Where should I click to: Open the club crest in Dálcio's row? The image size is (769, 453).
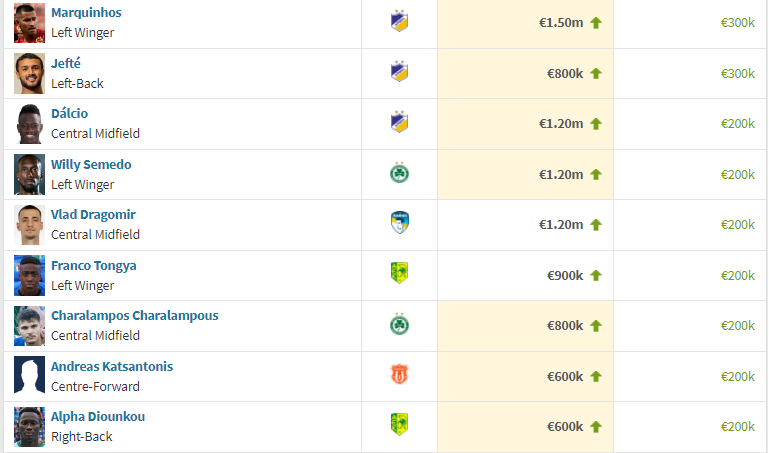(x=399, y=123)
